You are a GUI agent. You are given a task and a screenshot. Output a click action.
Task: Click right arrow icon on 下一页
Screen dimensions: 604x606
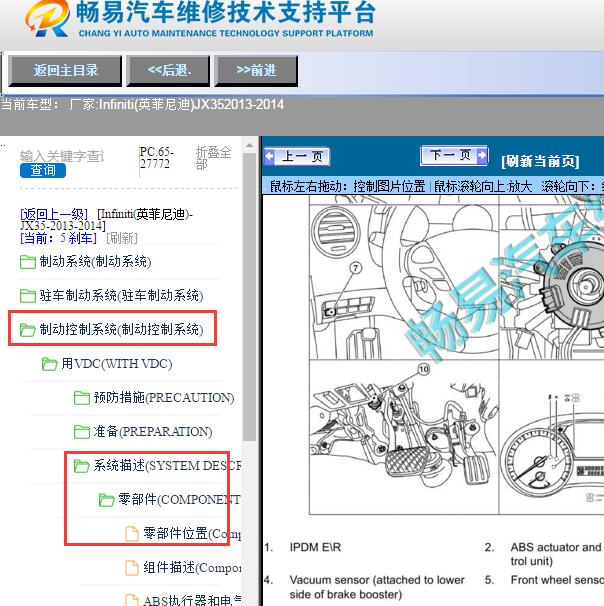tap(482, 155)
